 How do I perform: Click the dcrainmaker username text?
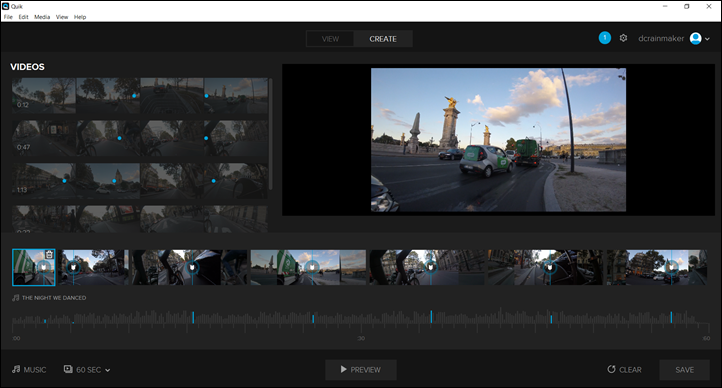click(661, 39)
